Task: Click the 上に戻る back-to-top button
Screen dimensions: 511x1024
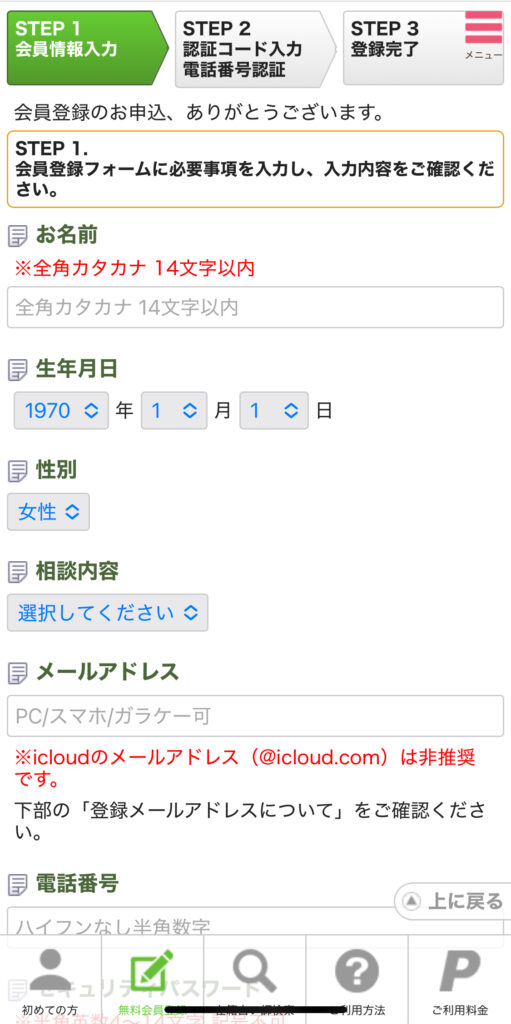Action: (453, 902)
